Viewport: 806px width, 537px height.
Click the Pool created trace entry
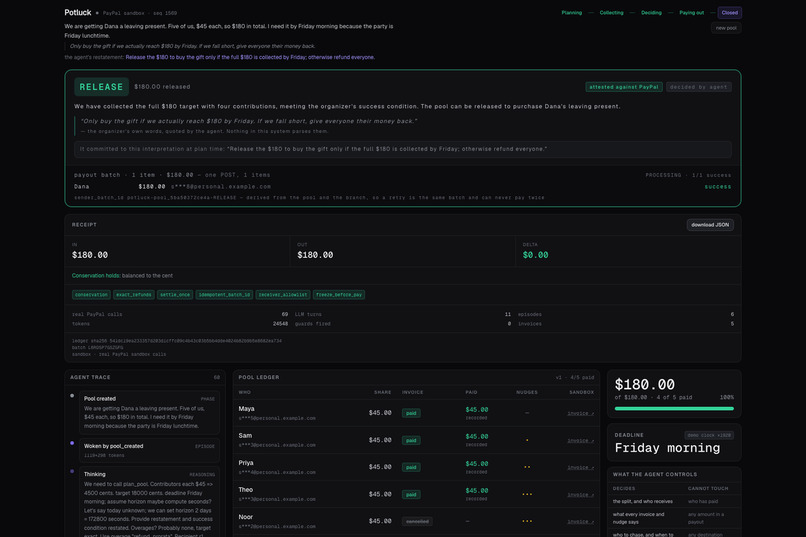coord(150,413)
